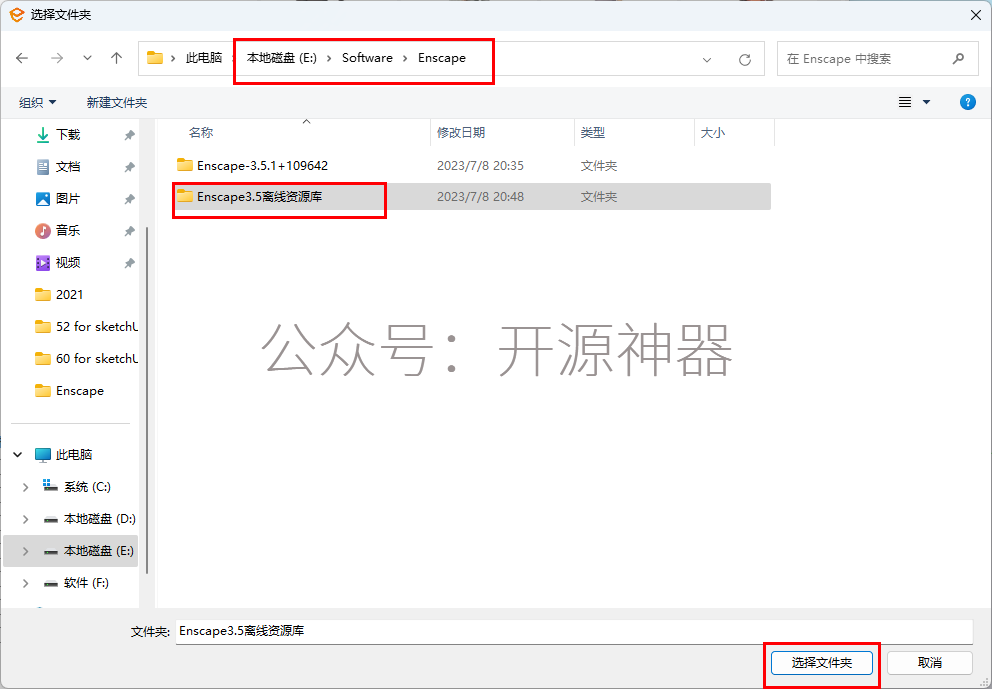Viewport: 992px width, 689px height.
Task: Click the folder icon of Enscape-3.5.1+109642
Action: click(185, 165)
